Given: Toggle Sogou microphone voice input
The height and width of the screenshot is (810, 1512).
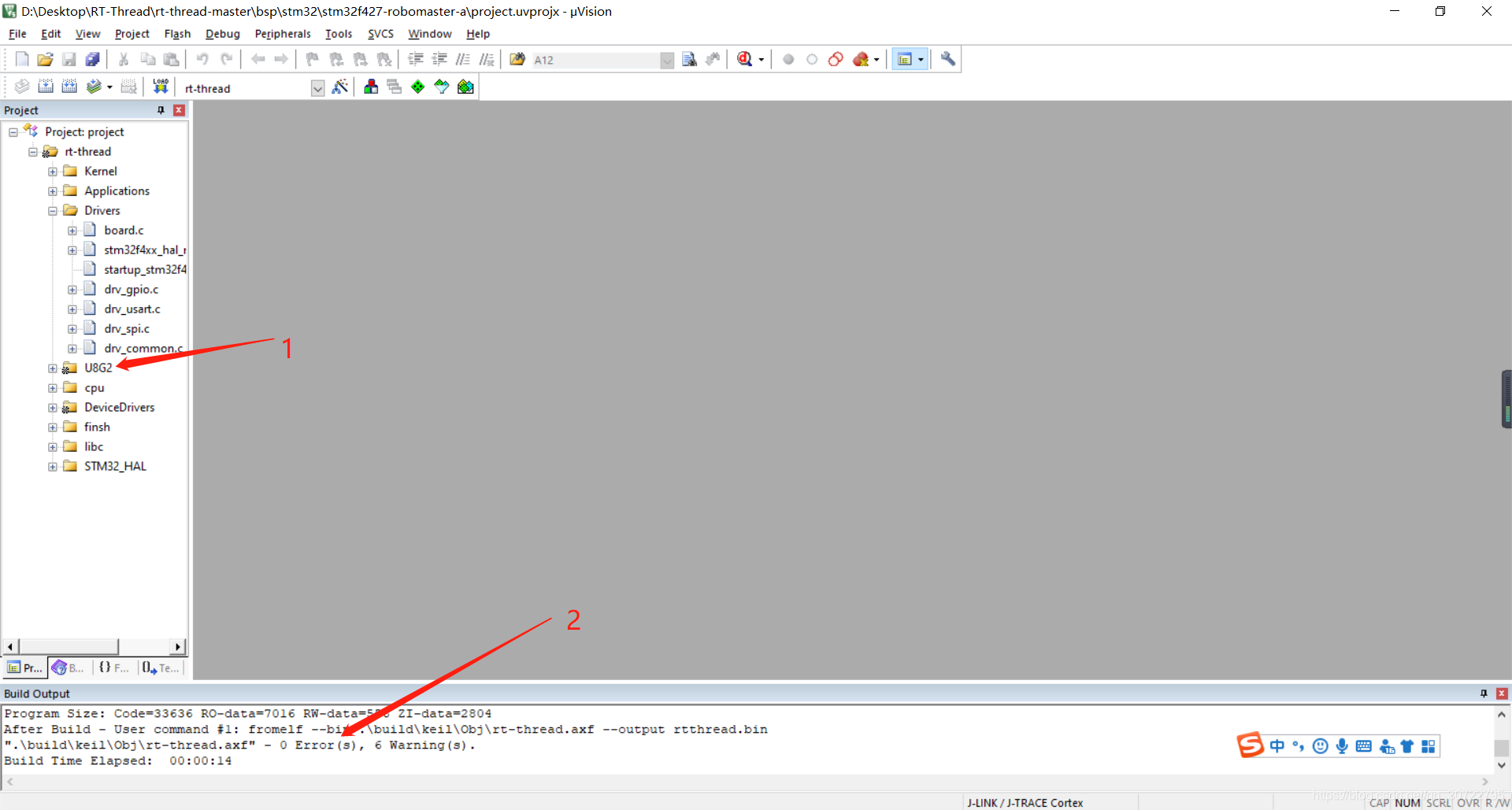Looking at the screenshot, I should tap(1342, 746).
